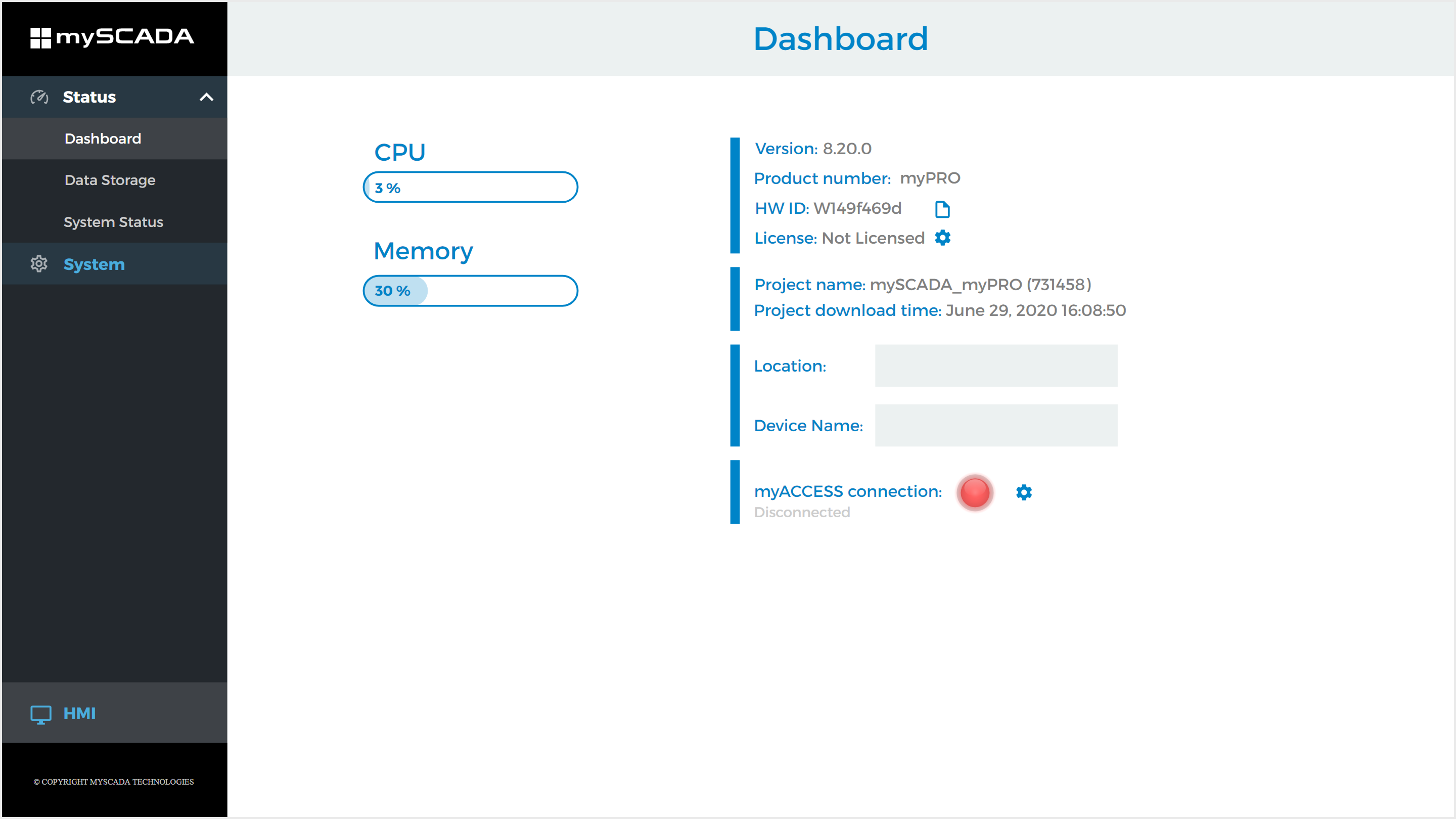Click the Memory 30 % usage bar
This screenshot has width=1456, height=819.
point(470,291)
